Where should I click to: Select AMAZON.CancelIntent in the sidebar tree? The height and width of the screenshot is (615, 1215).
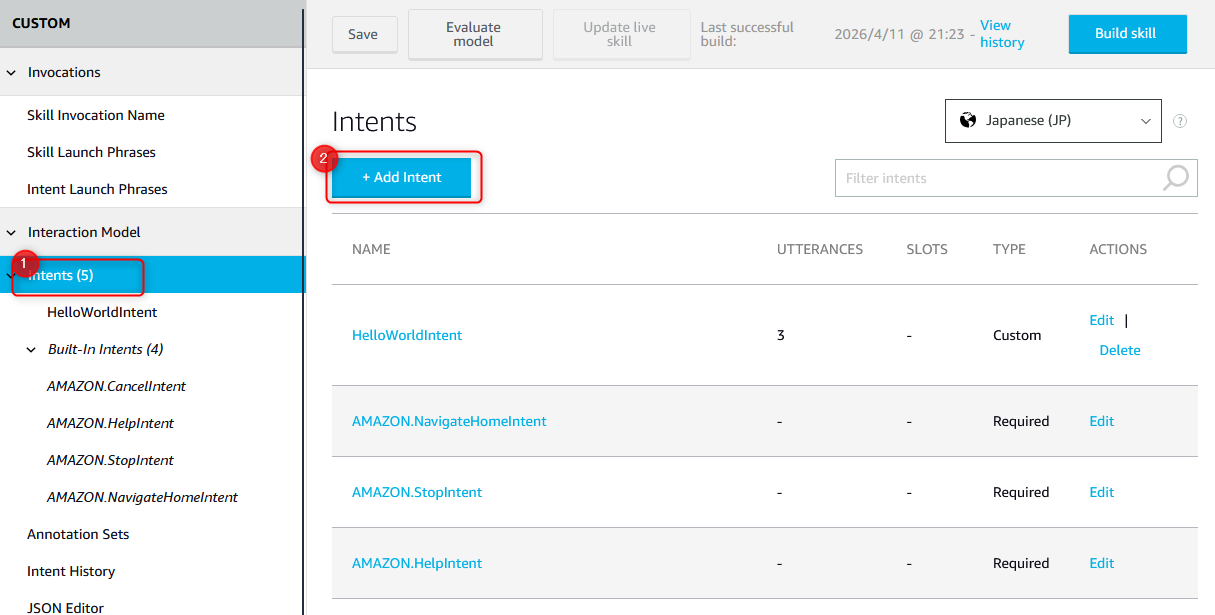pyautogui.click(x=116, y=387)
